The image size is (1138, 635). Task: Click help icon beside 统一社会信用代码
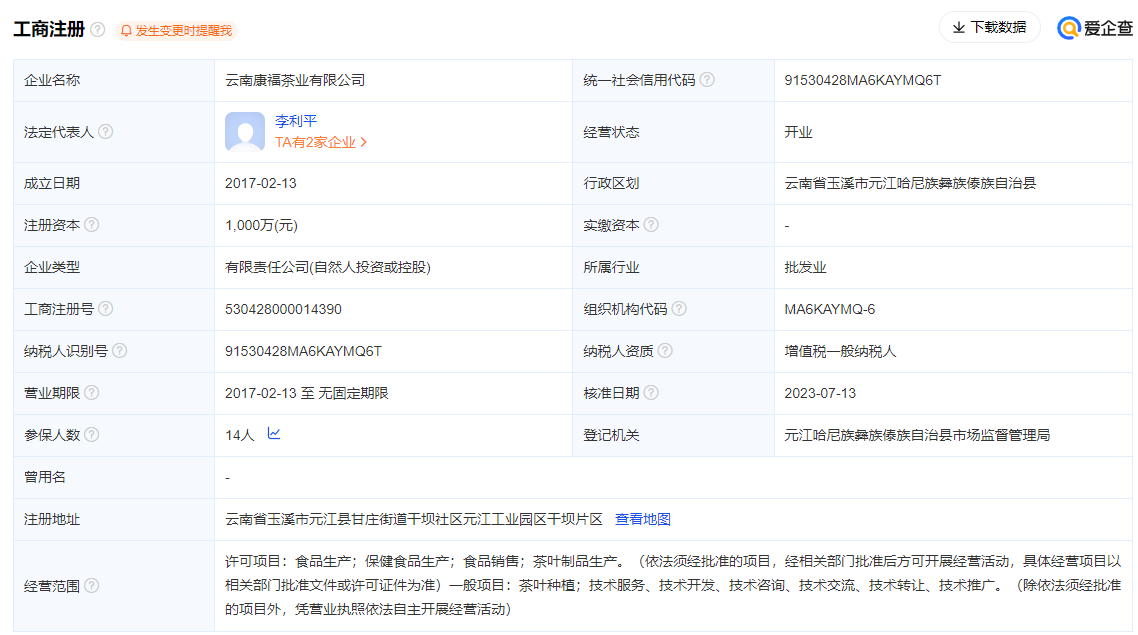click(707, 80)
